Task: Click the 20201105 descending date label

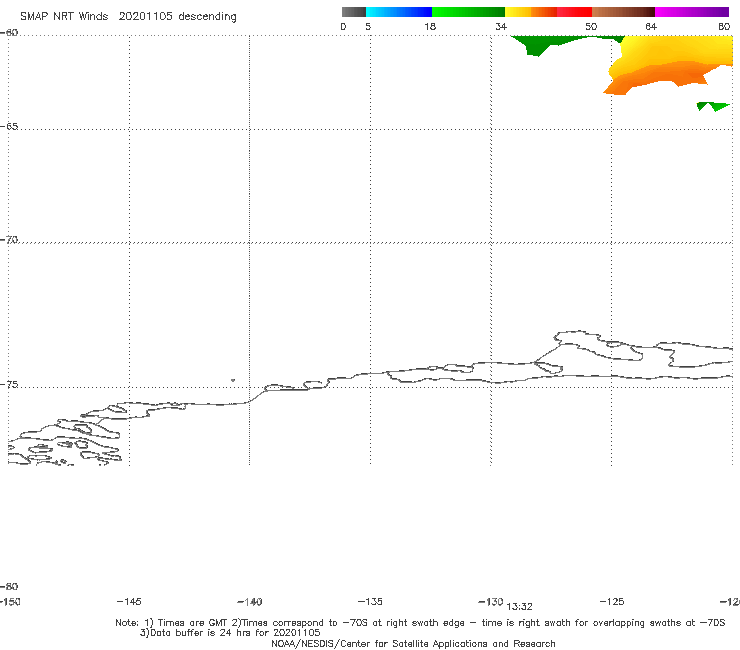Action: click(177, 17)
